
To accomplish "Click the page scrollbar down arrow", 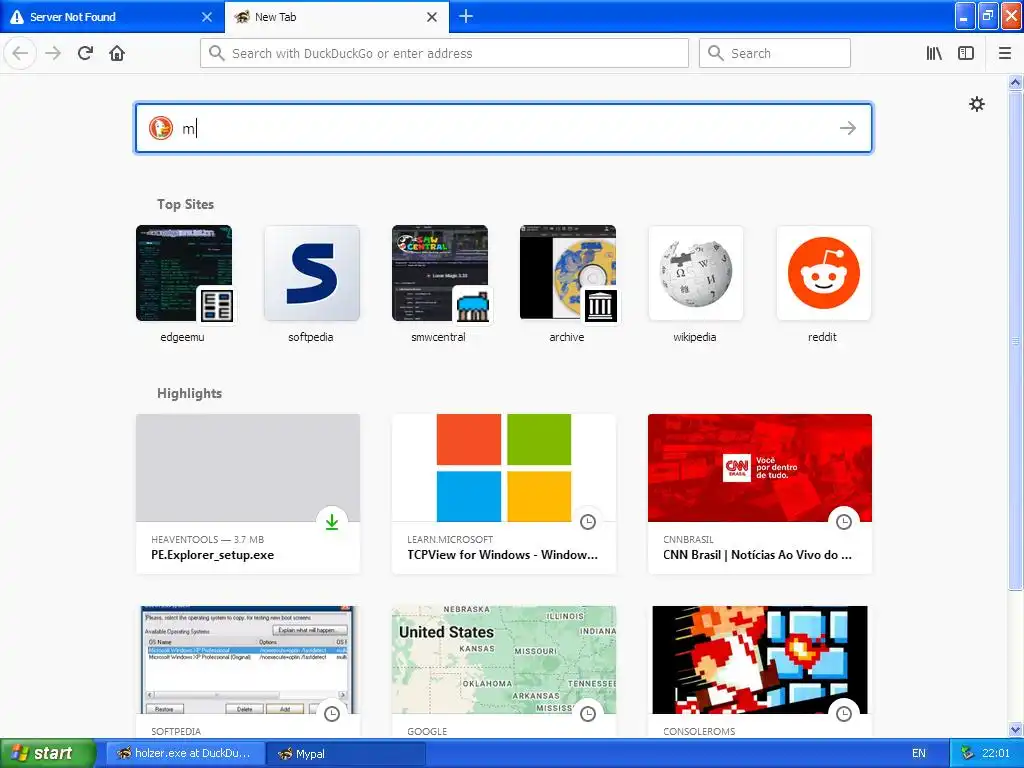I will pos(1015,729).
